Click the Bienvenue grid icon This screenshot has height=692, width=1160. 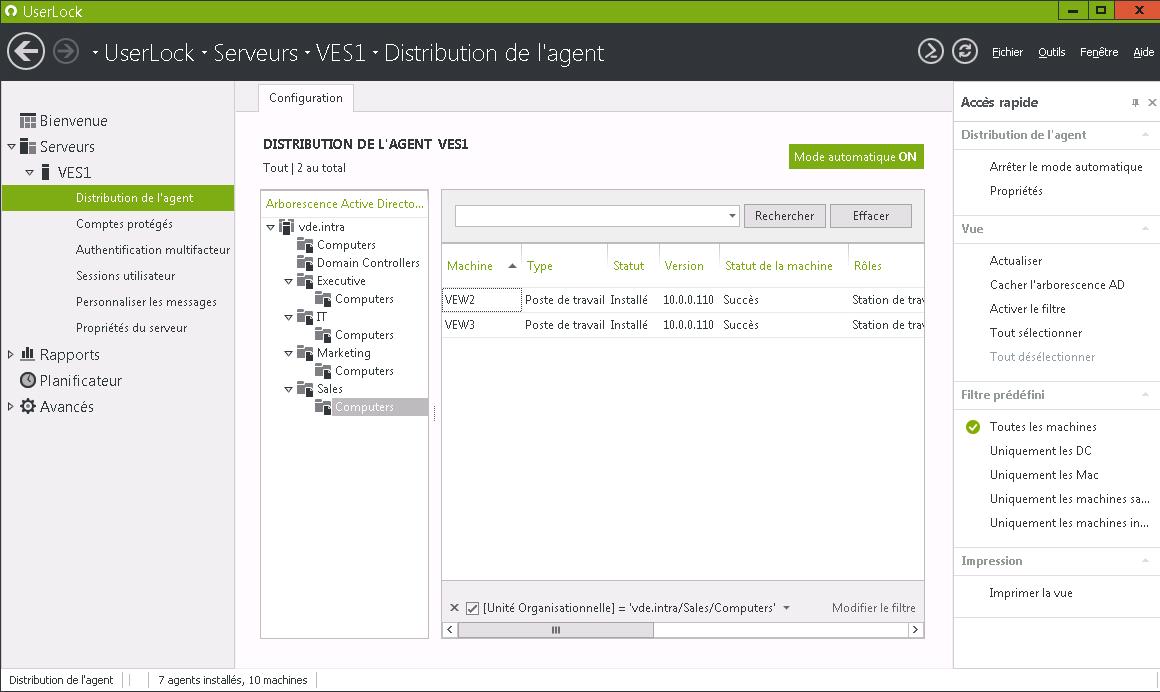coord(28,121)
